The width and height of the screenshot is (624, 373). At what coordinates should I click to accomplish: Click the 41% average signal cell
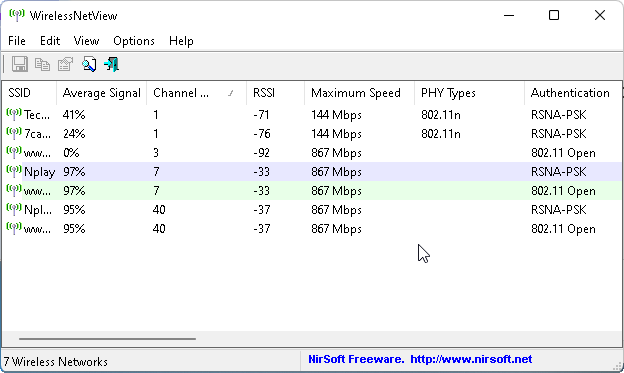tap(74, 115)
